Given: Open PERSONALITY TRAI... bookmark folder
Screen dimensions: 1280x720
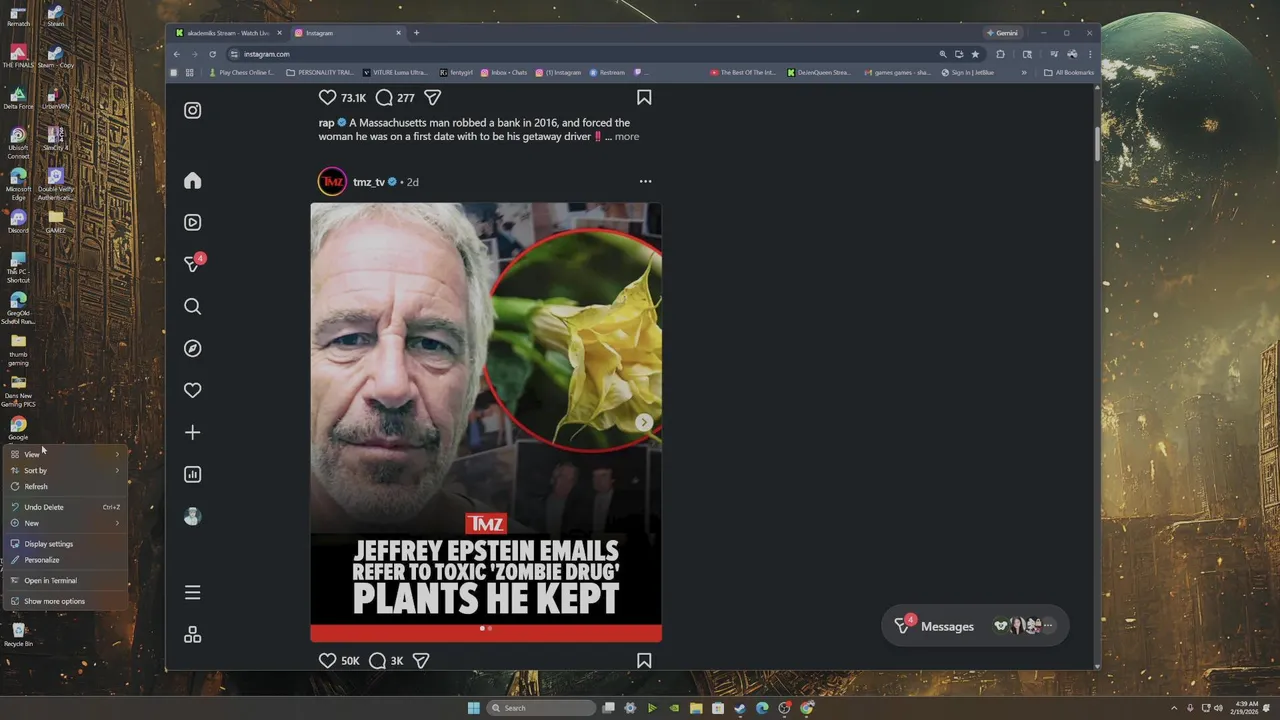Looking at the screenshot, I should pyautogui.click(x=320, y=72).
